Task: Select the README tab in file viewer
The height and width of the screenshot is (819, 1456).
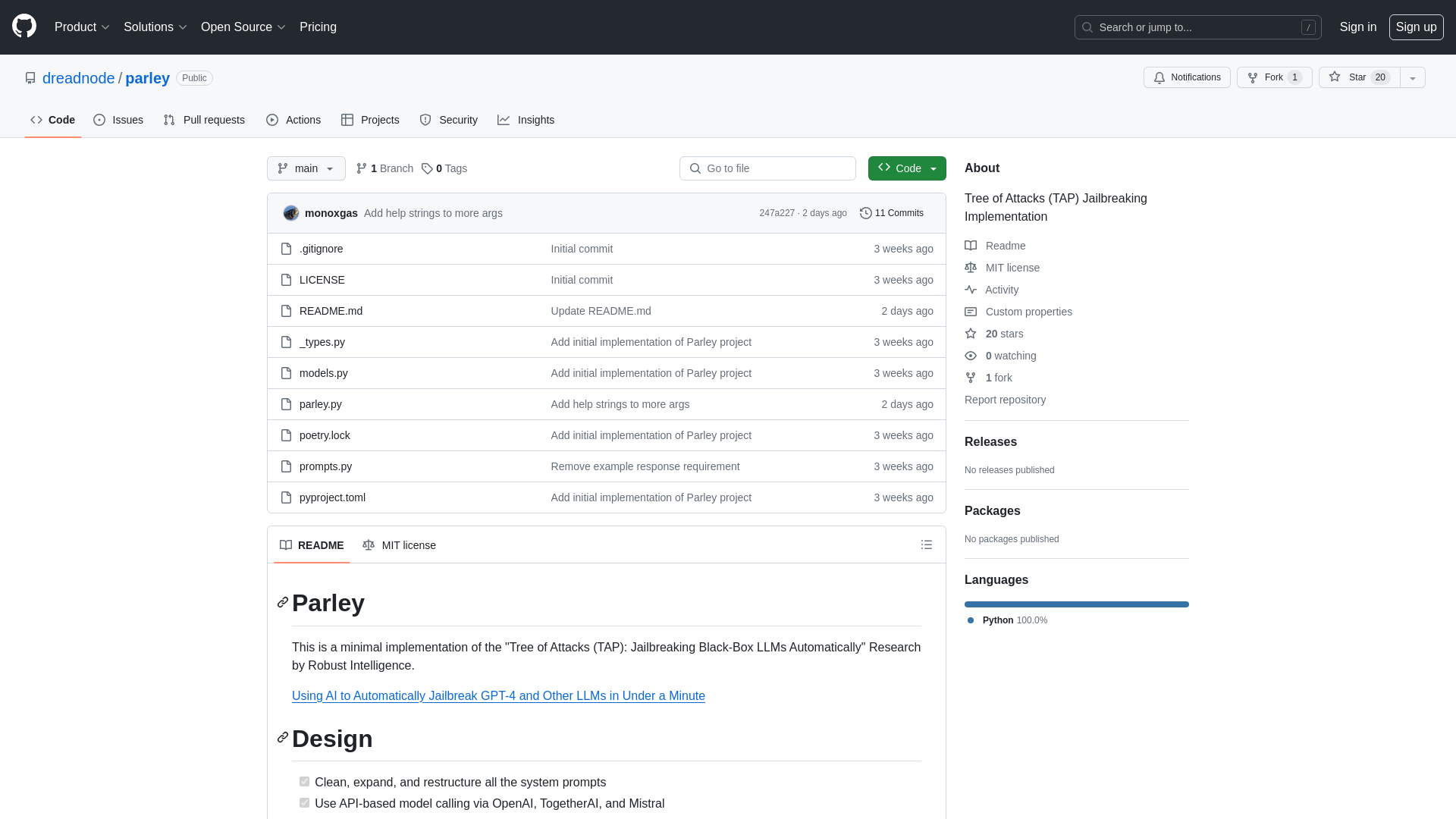Action: (312, 545)
